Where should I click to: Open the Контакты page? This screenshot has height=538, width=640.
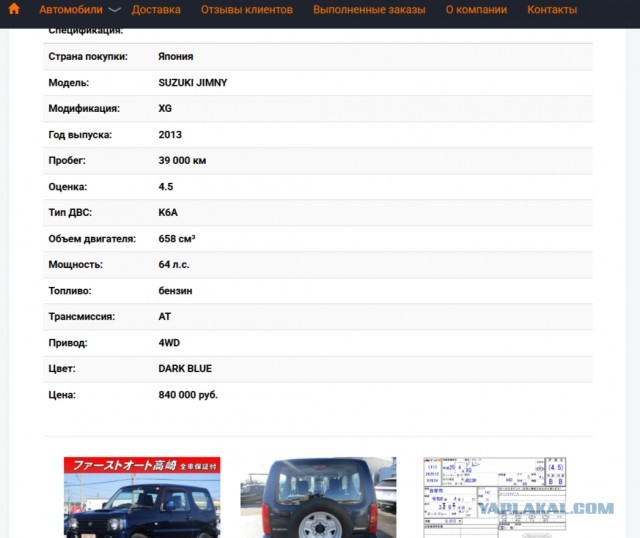pos(552,9)
